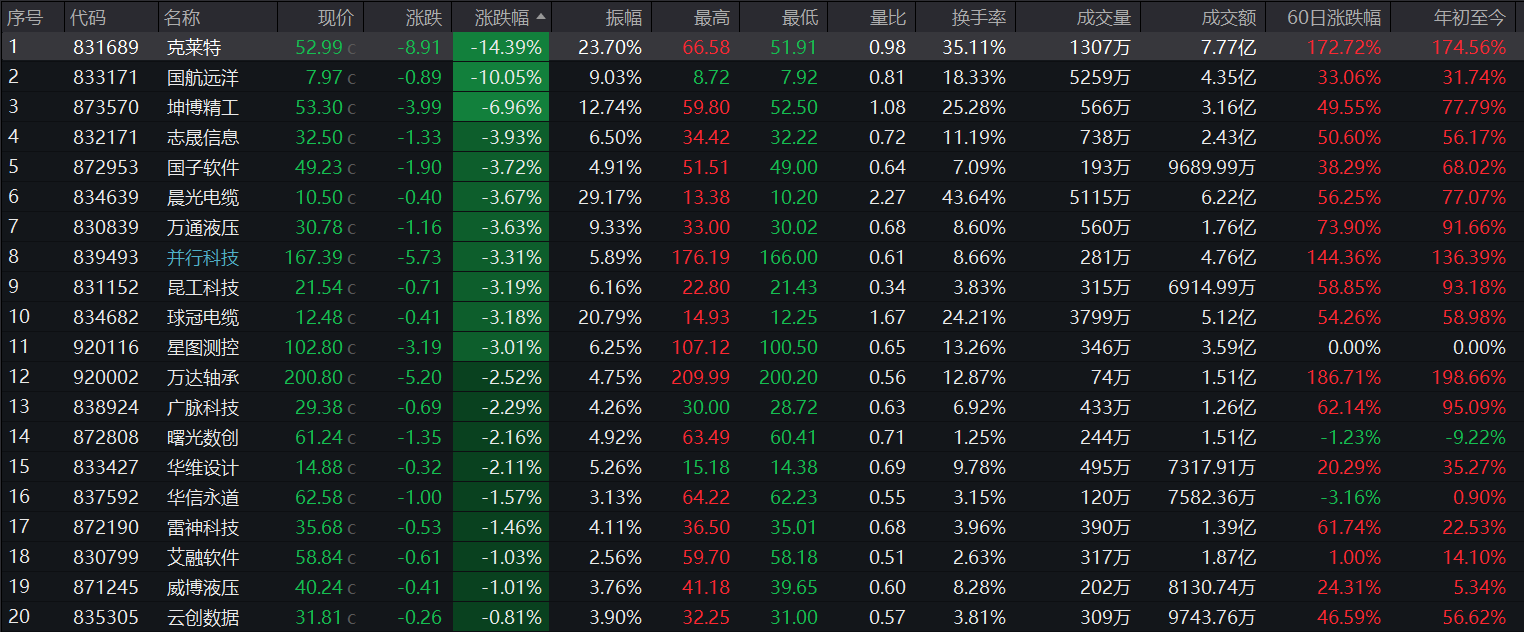Click the 年初至今 column header
The image size is (1524, 632).
click(1469, 17)
